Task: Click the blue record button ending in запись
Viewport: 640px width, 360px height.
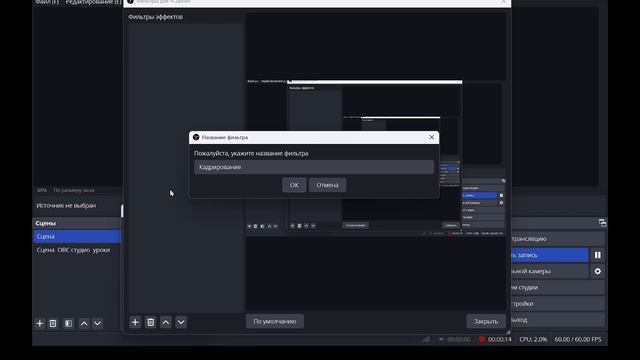Action: pyautogui.click(x=549, y=255)
